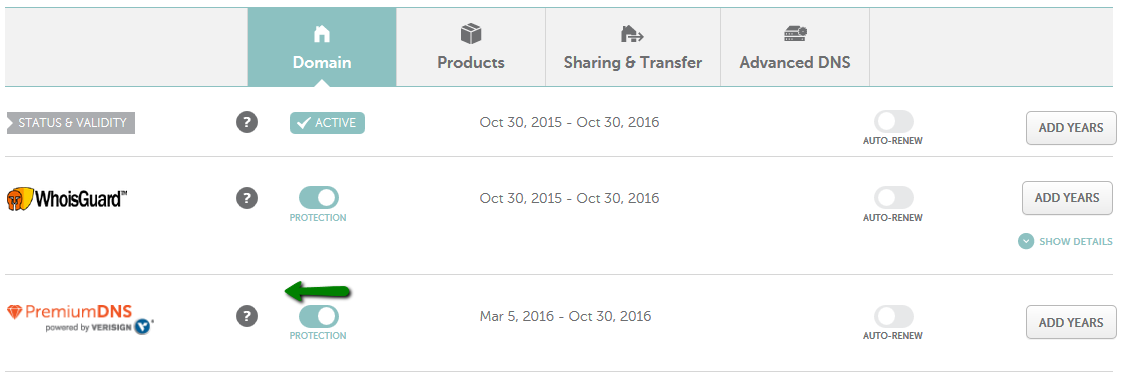Screen dimensions: 1122x378
Task: Enable auto-renew for WhoisGuard
Action: pyautogui.click(x=893, y=198)
